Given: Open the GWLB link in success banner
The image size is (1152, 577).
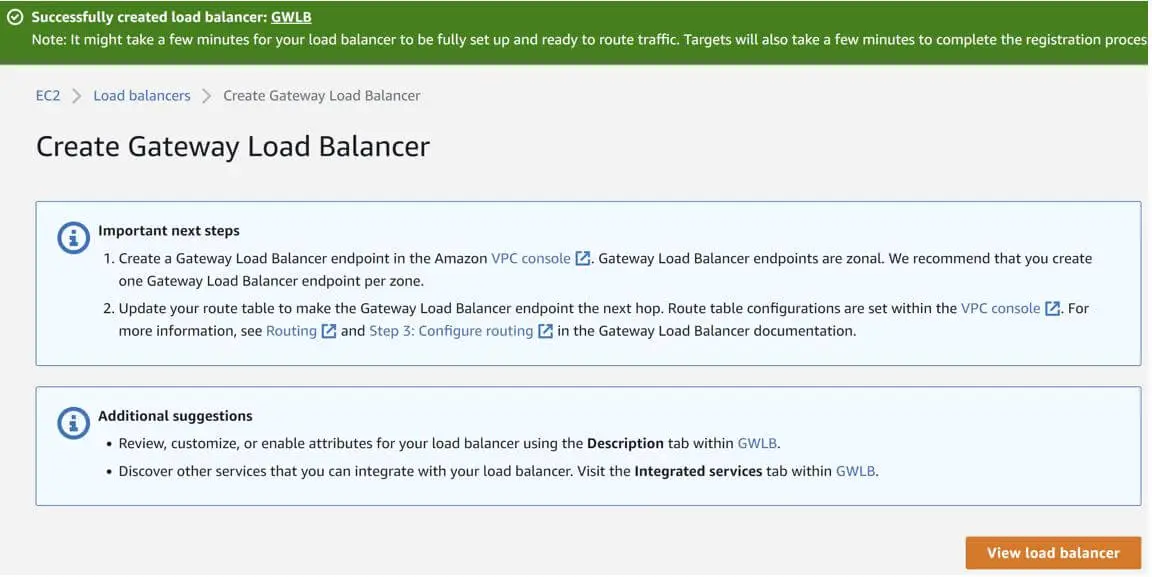Looking at the screenshot, I should 291,17.
